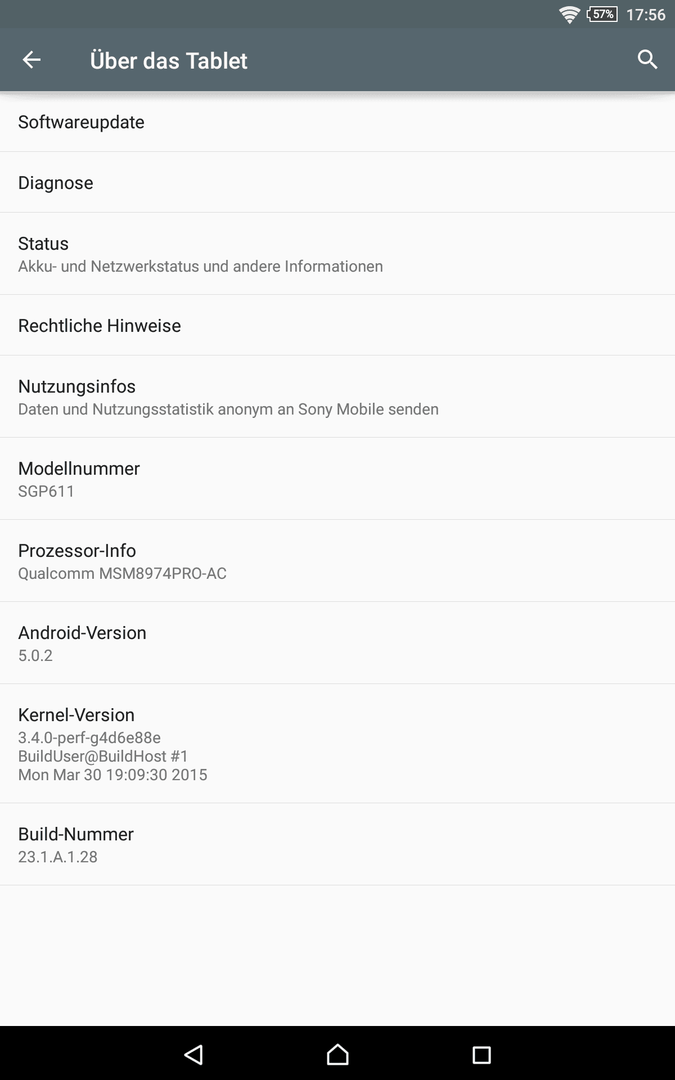Tap the Kernel-Version entry
The height and width of the screenshot is (1080, 675).
click(338, 743)
